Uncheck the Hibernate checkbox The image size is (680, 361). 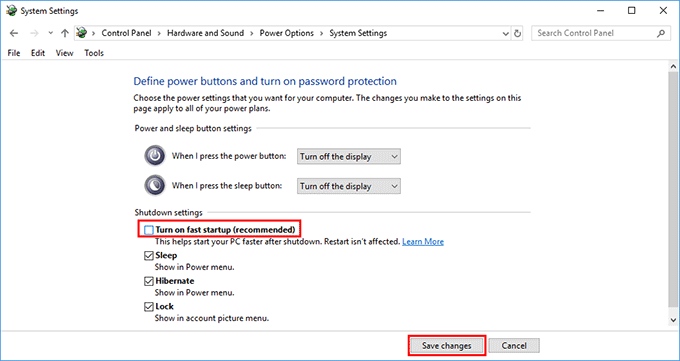149,281
